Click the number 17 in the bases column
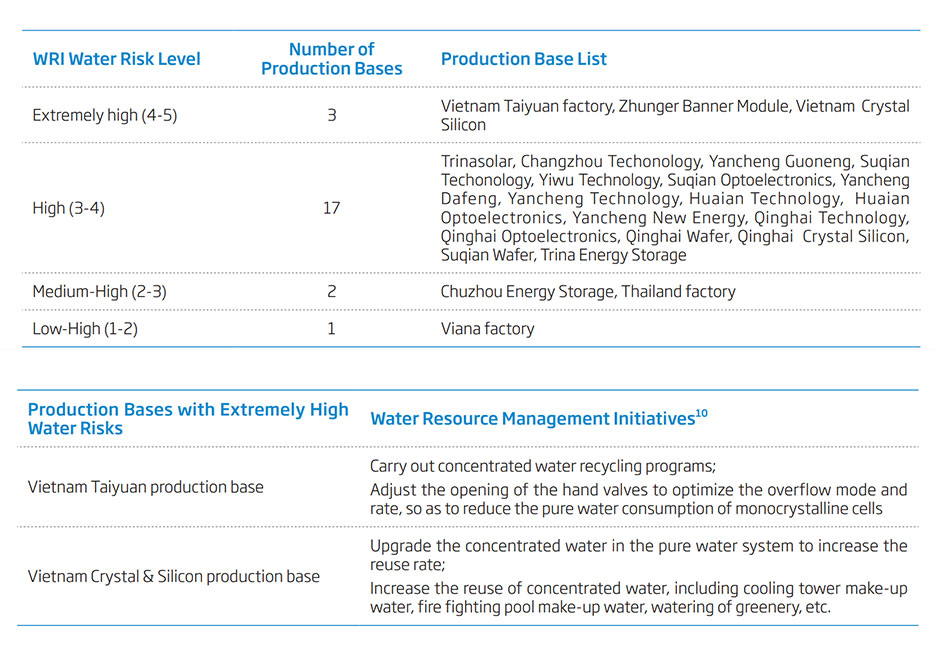Screen dimensions: 940x654 [x=331, y=208]
